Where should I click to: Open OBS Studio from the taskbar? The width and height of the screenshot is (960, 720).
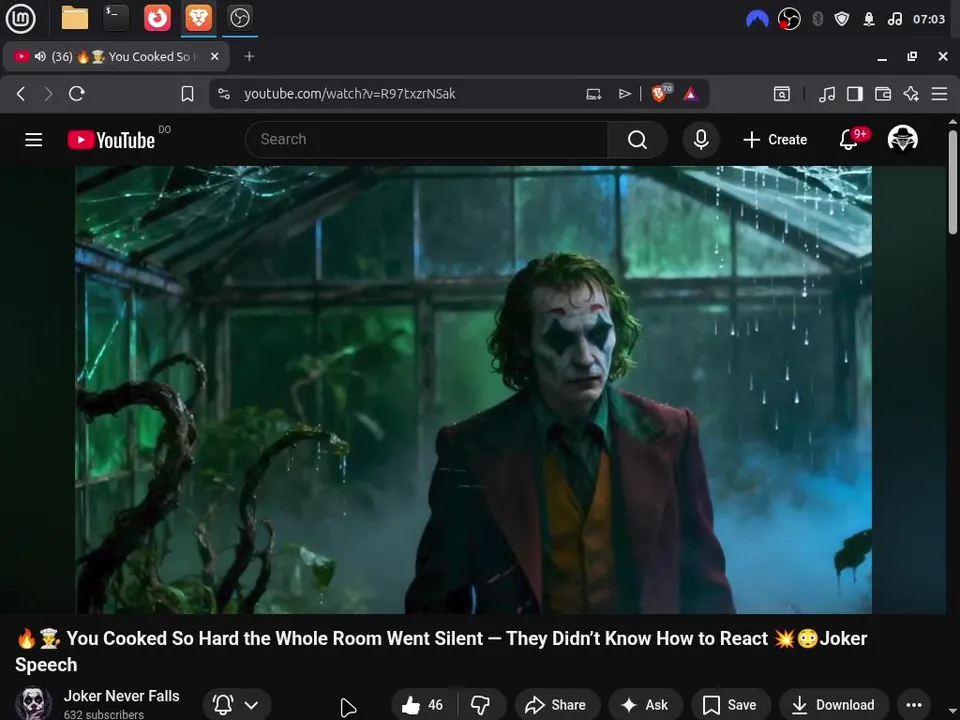(239, 18)
